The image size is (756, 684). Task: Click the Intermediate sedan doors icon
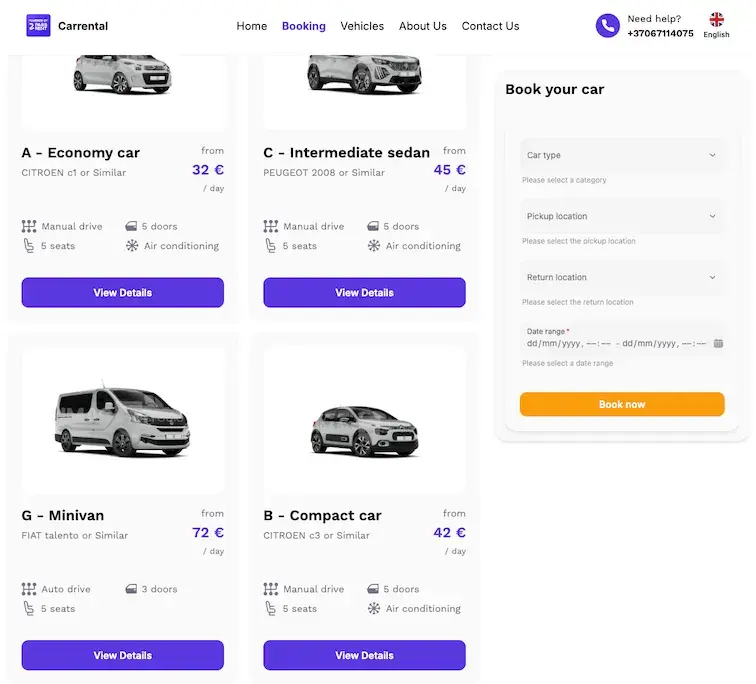[373, 226]
